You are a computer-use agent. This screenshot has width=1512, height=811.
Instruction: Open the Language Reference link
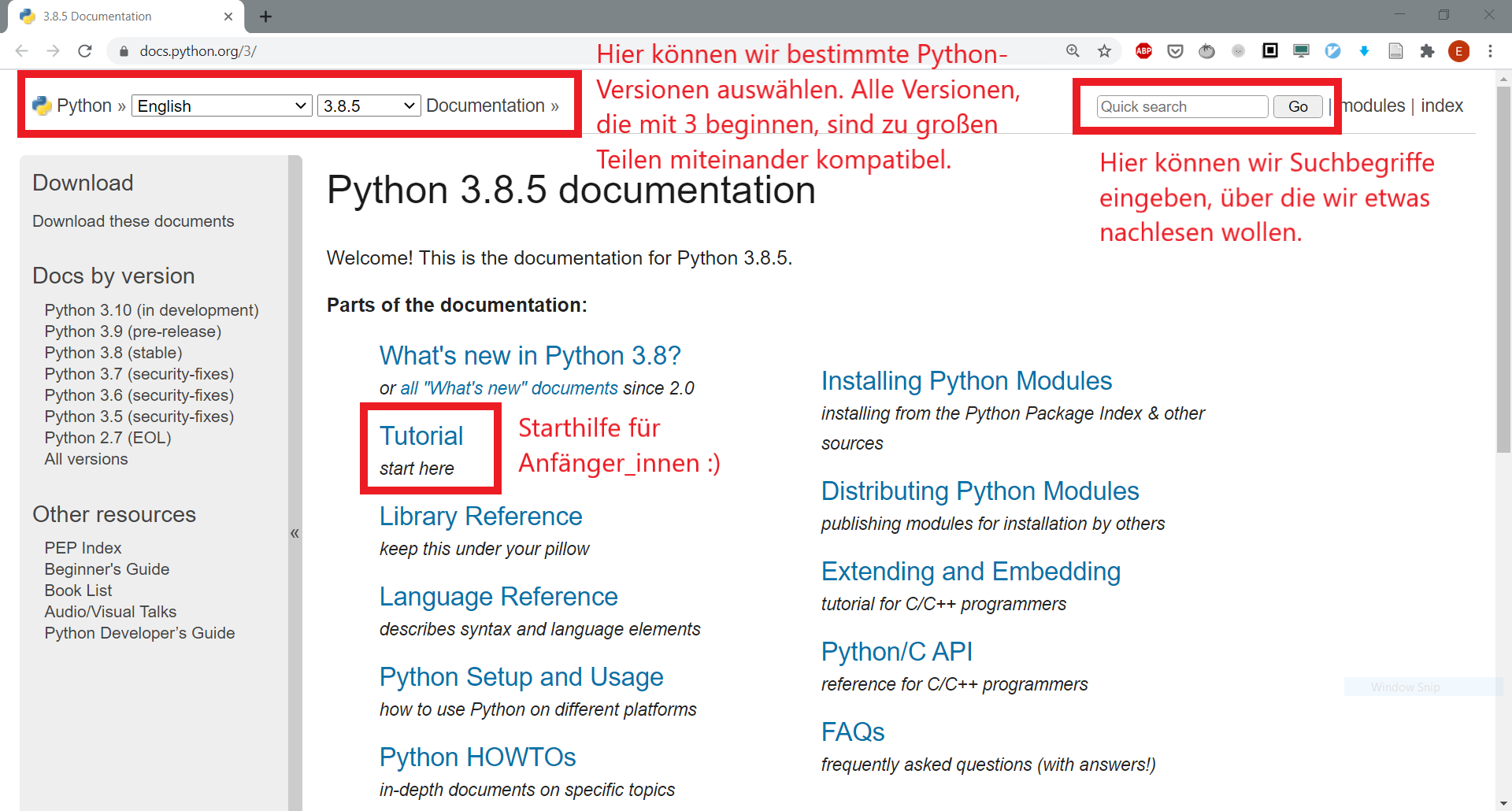(498, 597)
